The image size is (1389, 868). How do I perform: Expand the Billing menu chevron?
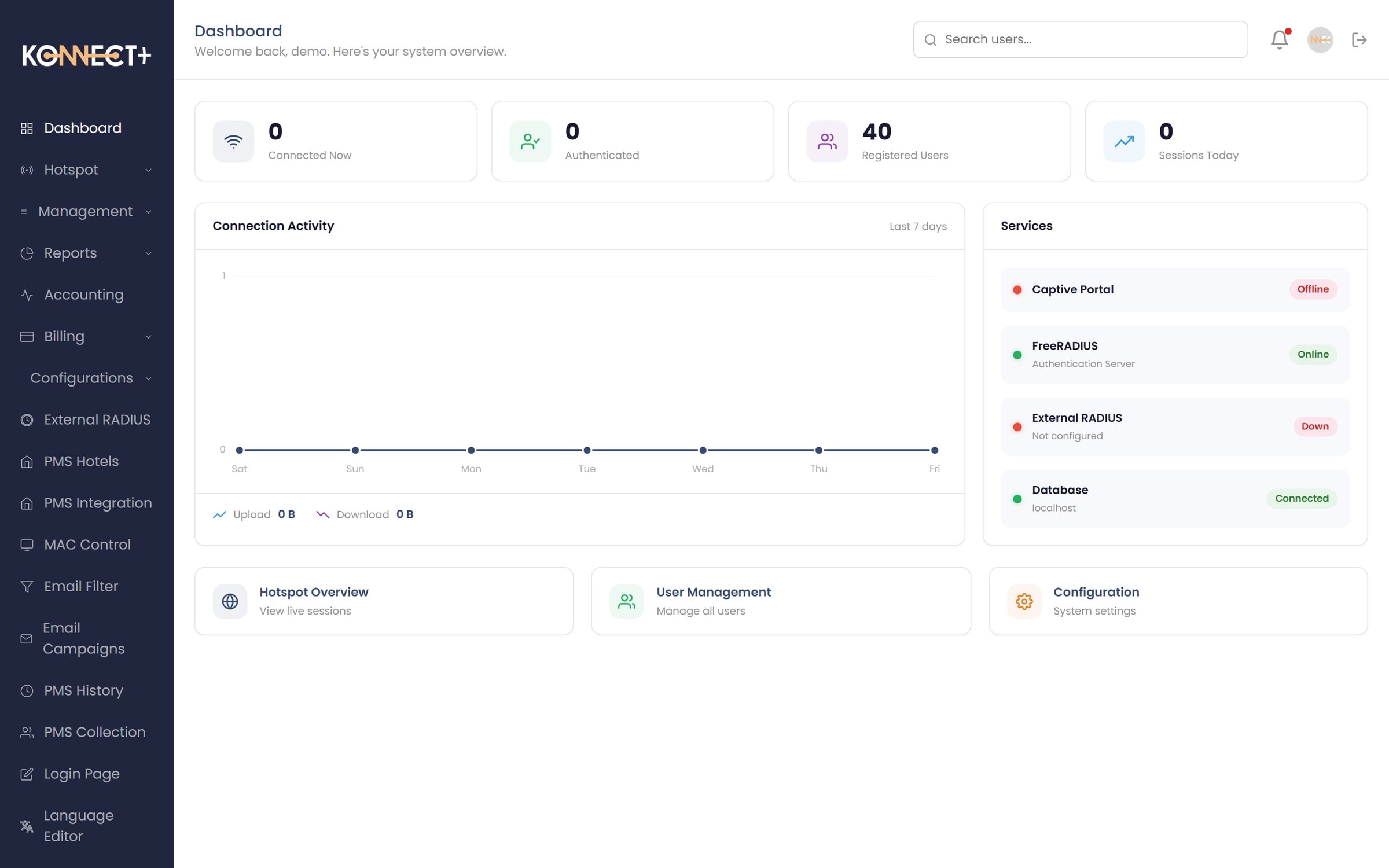tap(148, 337)
